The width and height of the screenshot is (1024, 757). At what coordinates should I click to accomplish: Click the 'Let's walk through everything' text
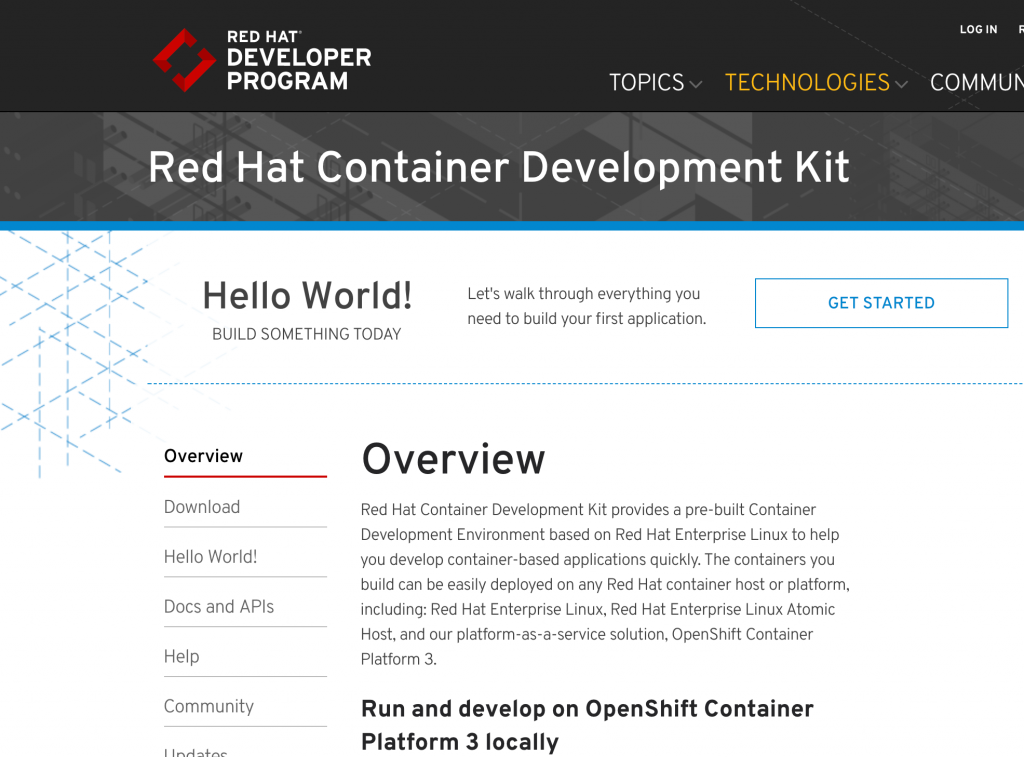pos(586,306)
